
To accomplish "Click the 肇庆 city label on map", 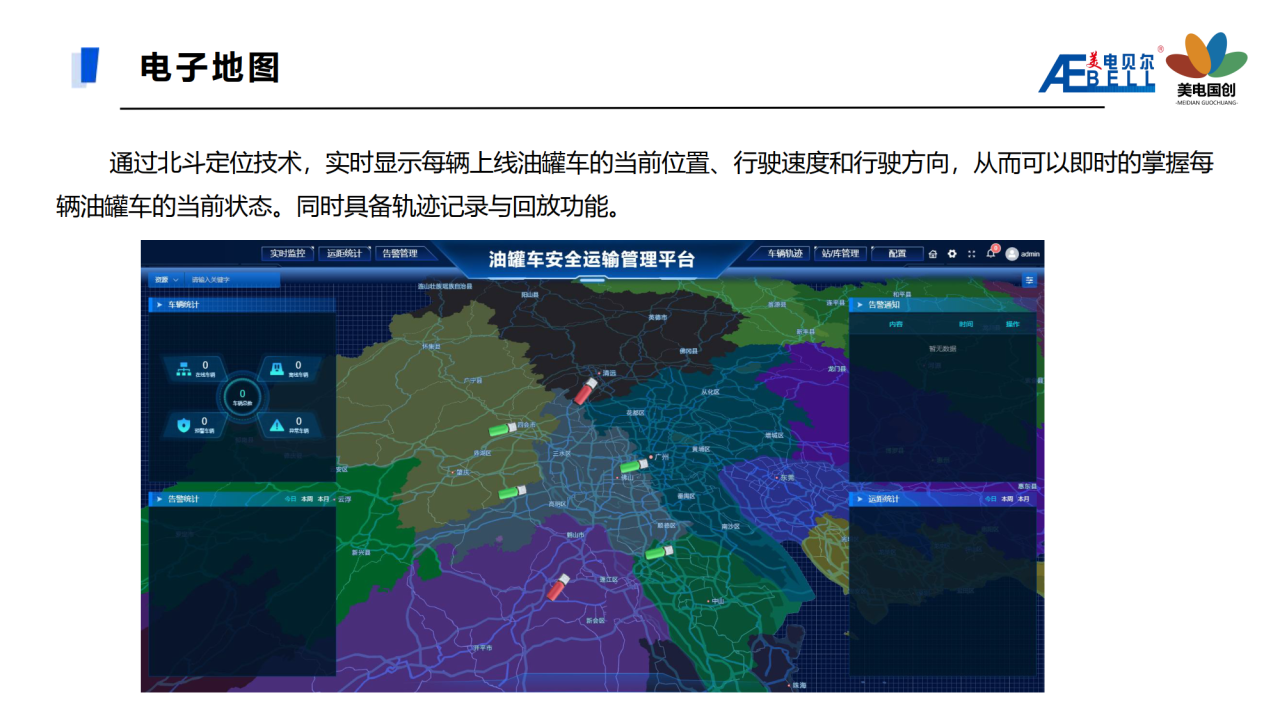I will [x=461, y=472].
